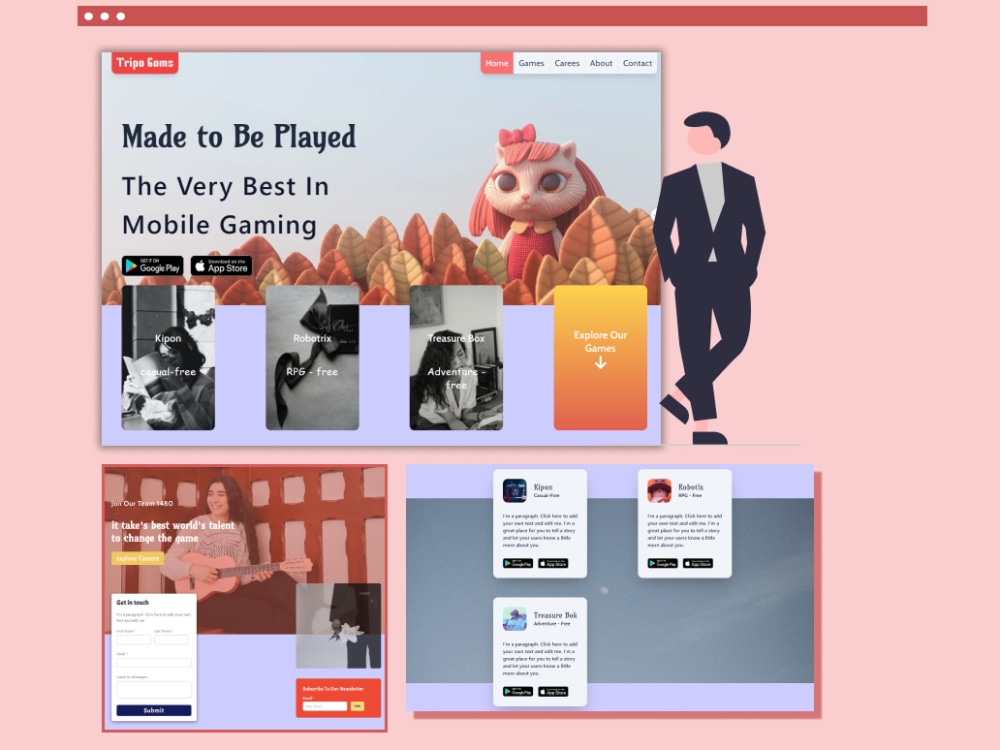Click the hero App Store badge
Screen dimensions: 1000x750
coord(221,266)
